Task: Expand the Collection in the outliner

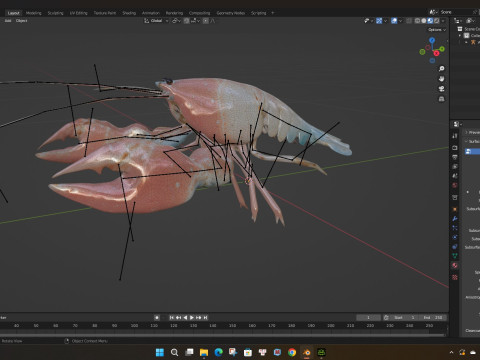Action: (x=460, y=36)
